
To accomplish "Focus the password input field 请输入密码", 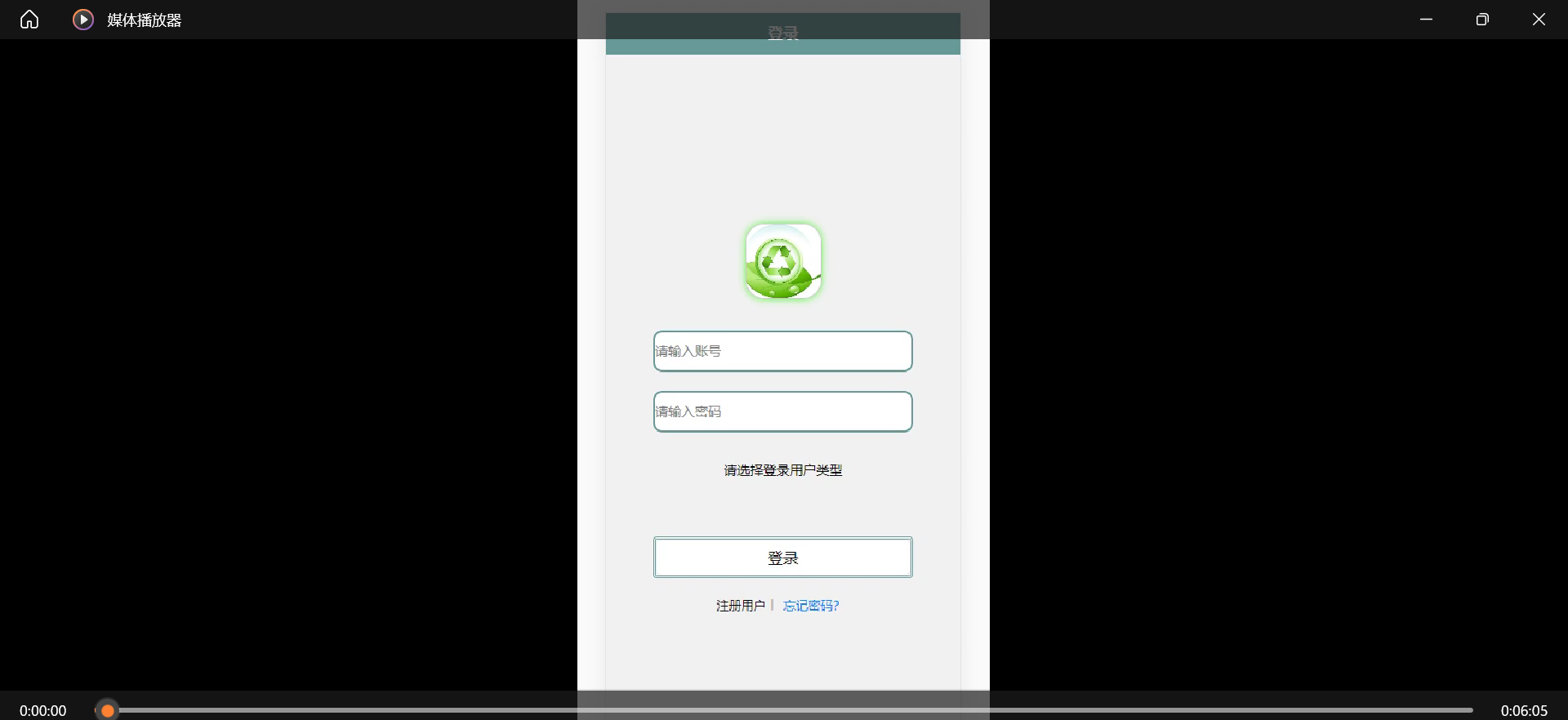I will pyautogui.click(x=783, y=411).
